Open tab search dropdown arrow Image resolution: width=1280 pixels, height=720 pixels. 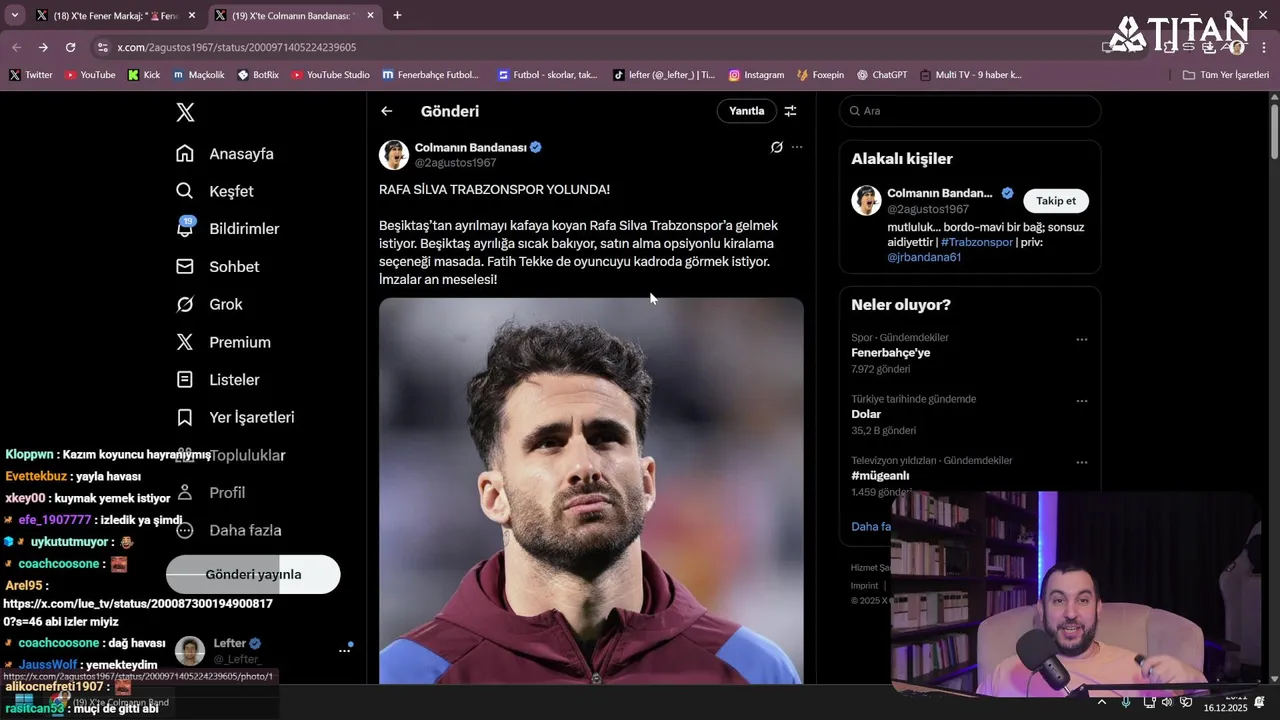pos(14,15)
